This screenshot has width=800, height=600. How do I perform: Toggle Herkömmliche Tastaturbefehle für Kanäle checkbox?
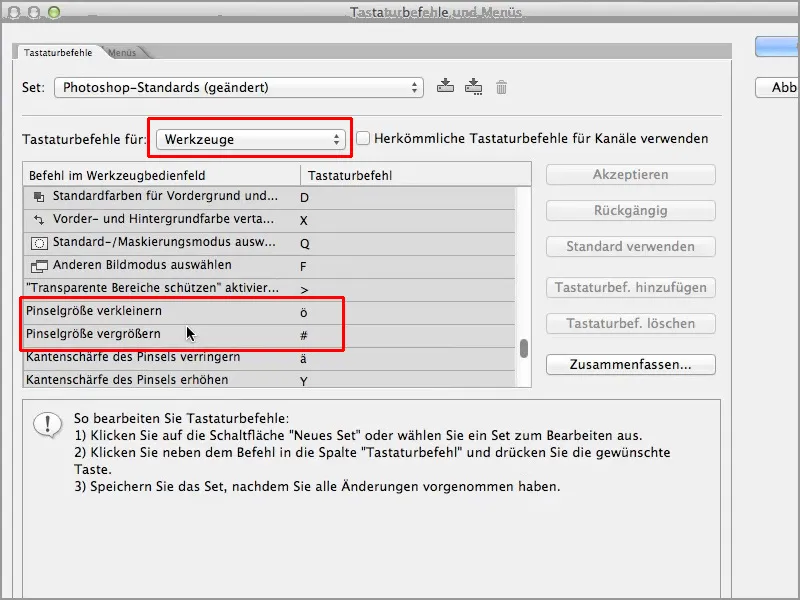click(363, 138)
